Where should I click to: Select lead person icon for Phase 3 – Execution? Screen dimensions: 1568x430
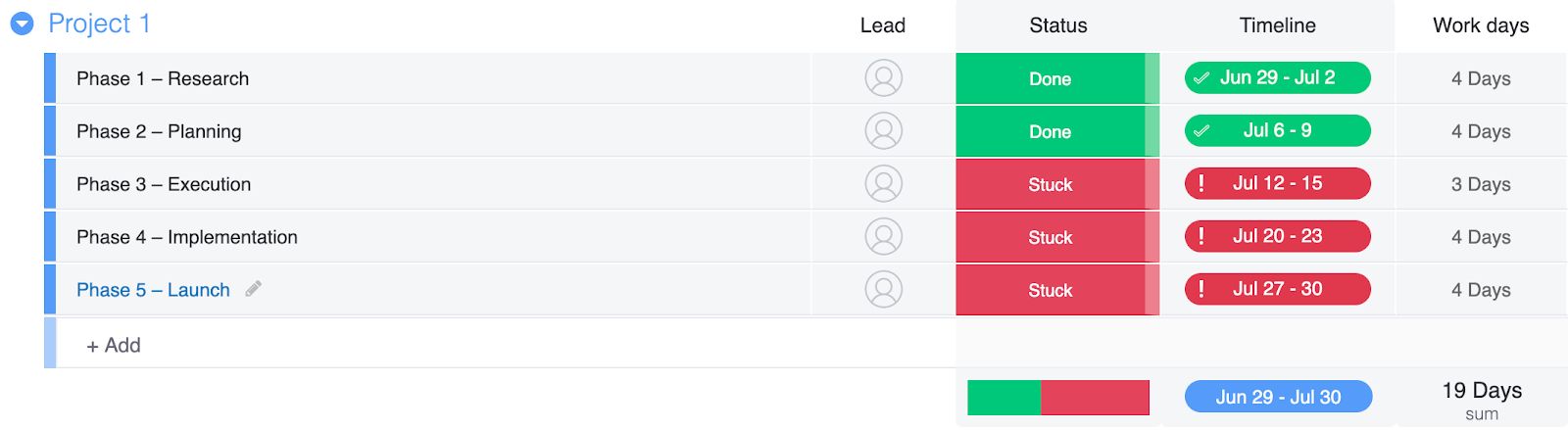point(883,184)
